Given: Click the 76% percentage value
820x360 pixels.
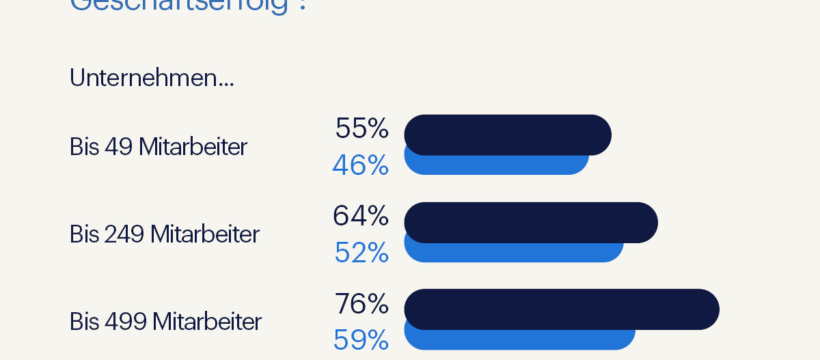Looking at the screenshot, I should pos(362,303).
